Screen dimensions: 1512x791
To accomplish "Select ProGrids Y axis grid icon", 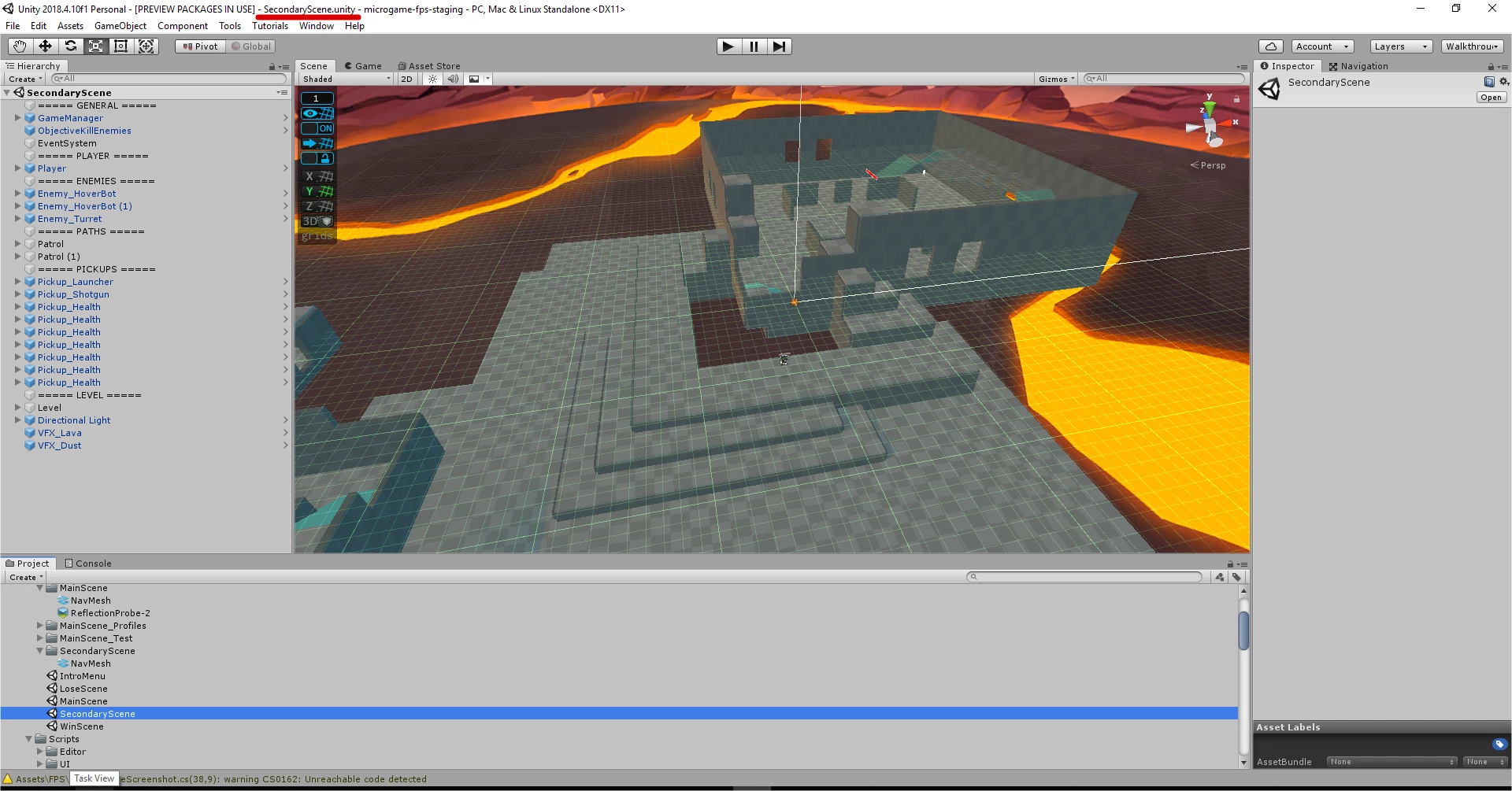I will [317, 191].
